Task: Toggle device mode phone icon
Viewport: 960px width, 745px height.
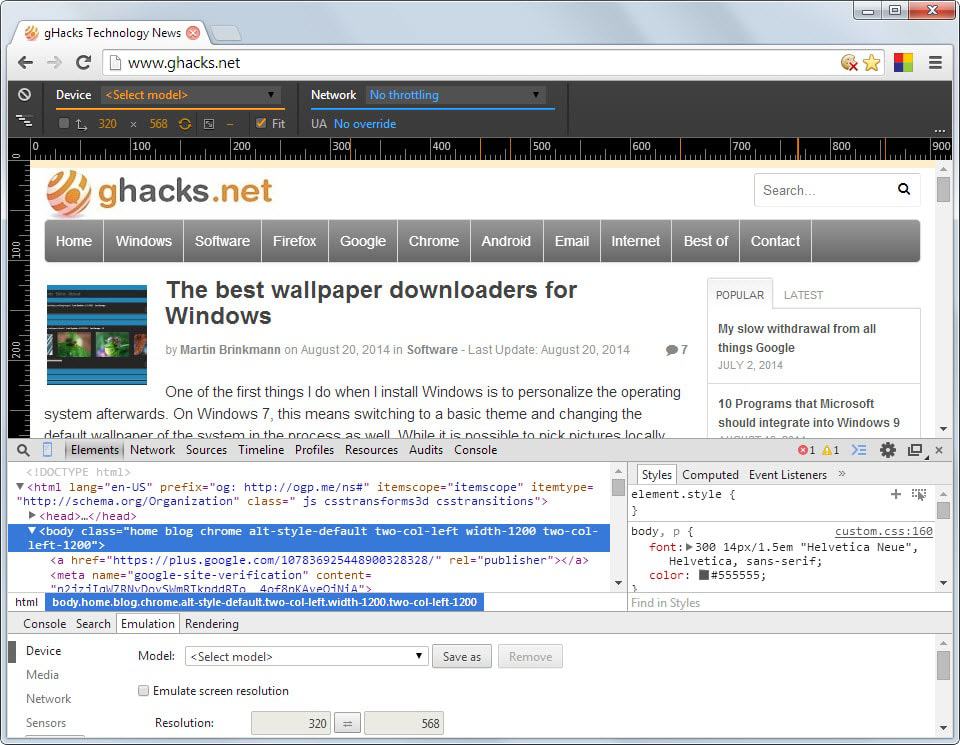Action: click(x=47, y=450)
